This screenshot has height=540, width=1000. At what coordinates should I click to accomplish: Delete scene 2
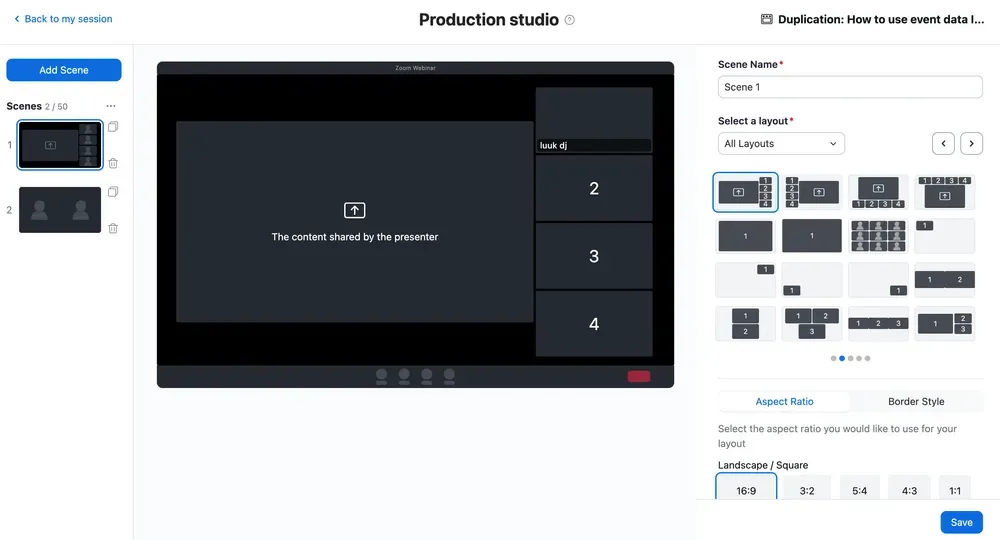113,228
